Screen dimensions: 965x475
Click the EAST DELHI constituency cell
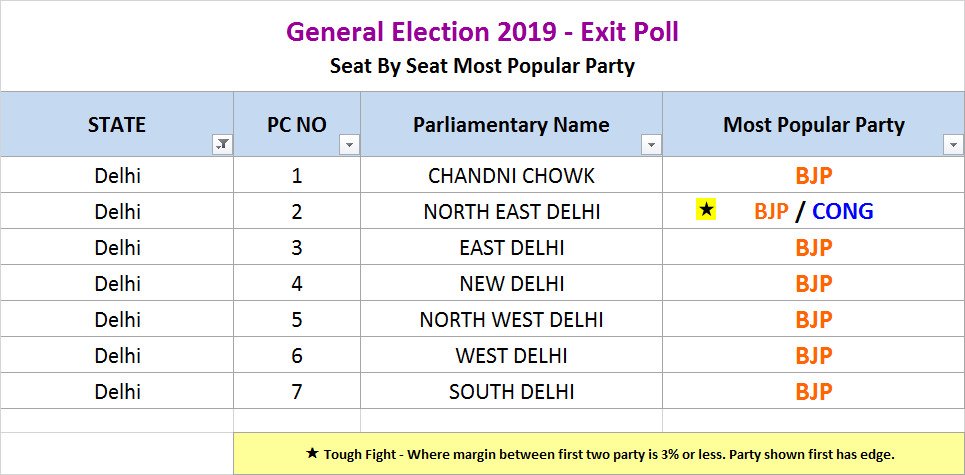[511, 248]
